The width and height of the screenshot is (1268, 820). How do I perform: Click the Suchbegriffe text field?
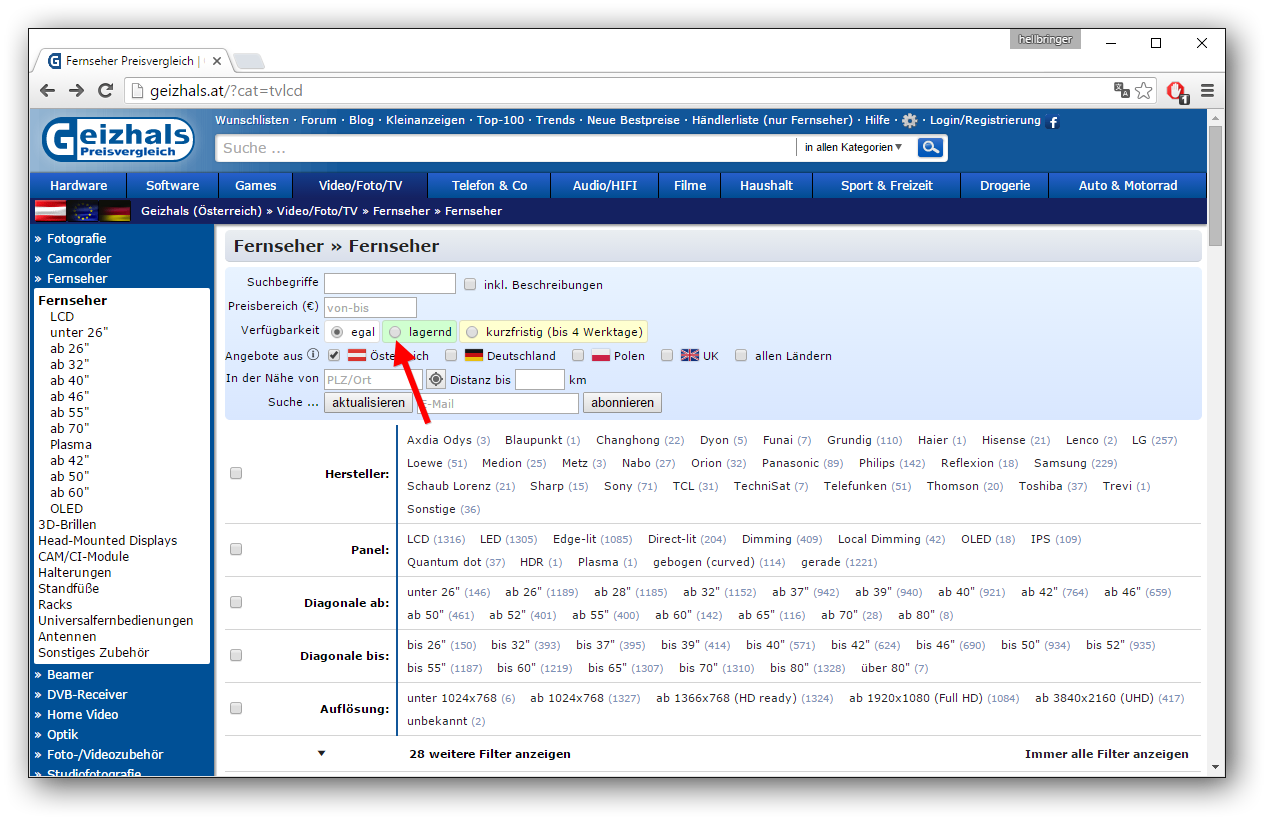pyautogui.click(x=390, y=284)
